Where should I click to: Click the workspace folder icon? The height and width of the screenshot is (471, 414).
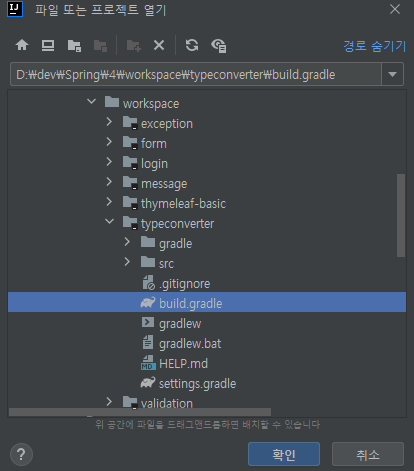112,102
